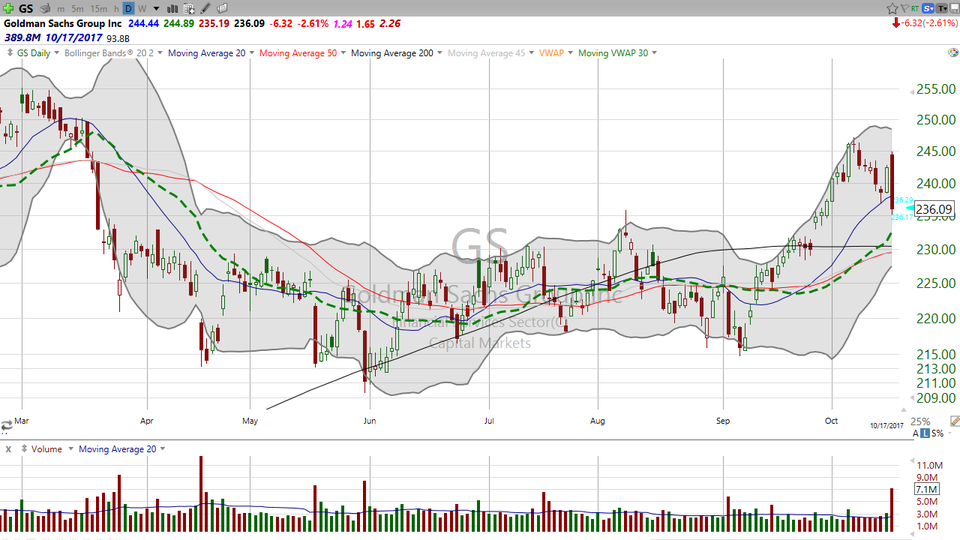Image resolution: width=960 pixels, height=540 pixels.
Task: Click the GS ticker symbol field
Action: pyautogui.click(x=26, y=9)
